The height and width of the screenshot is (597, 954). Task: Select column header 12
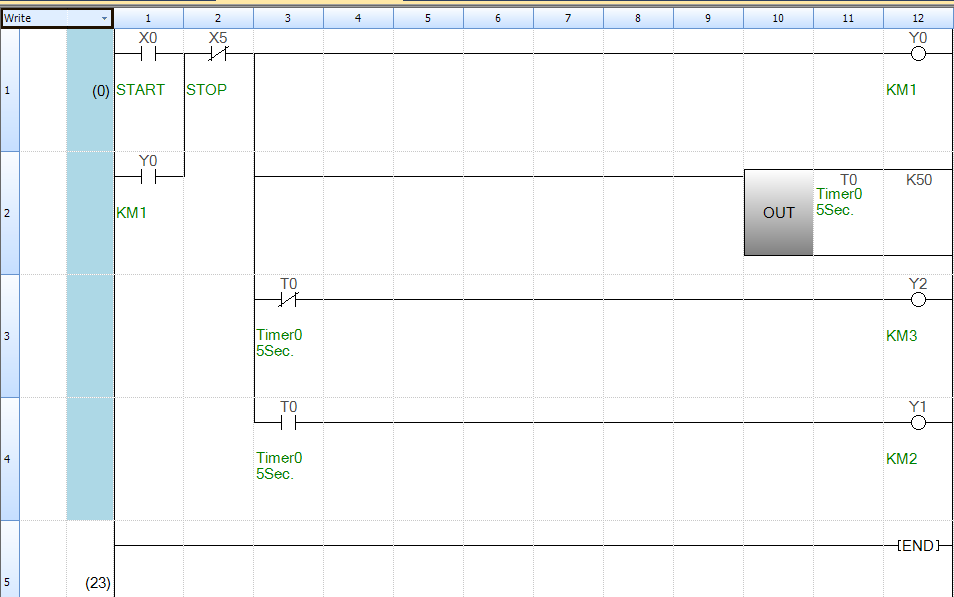pos(918,18)
